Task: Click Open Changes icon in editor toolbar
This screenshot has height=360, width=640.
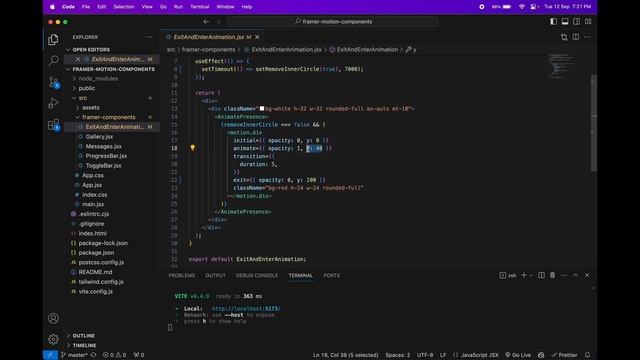Action: [564, 37]
